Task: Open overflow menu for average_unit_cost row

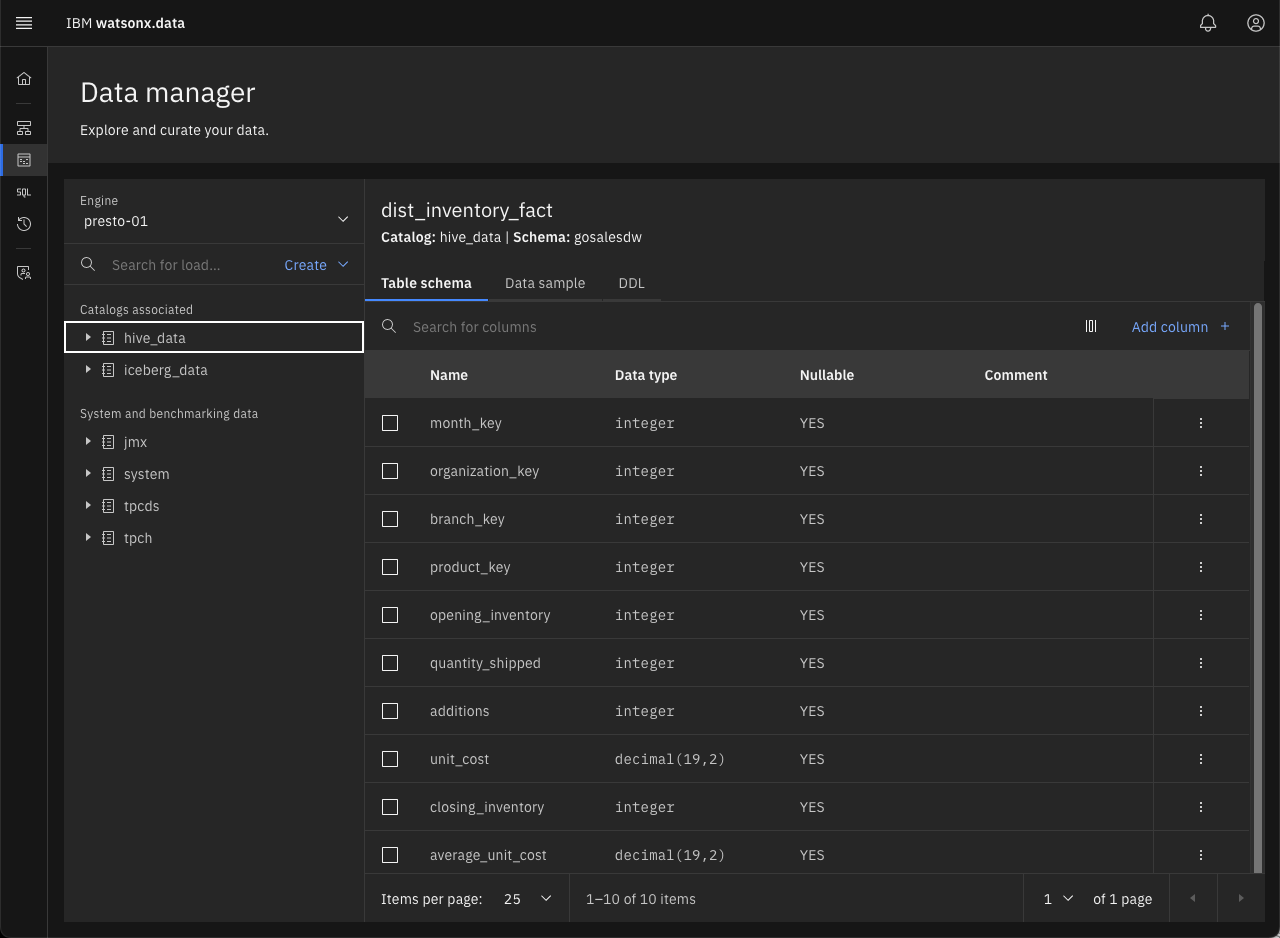Action: point(1201,855)
